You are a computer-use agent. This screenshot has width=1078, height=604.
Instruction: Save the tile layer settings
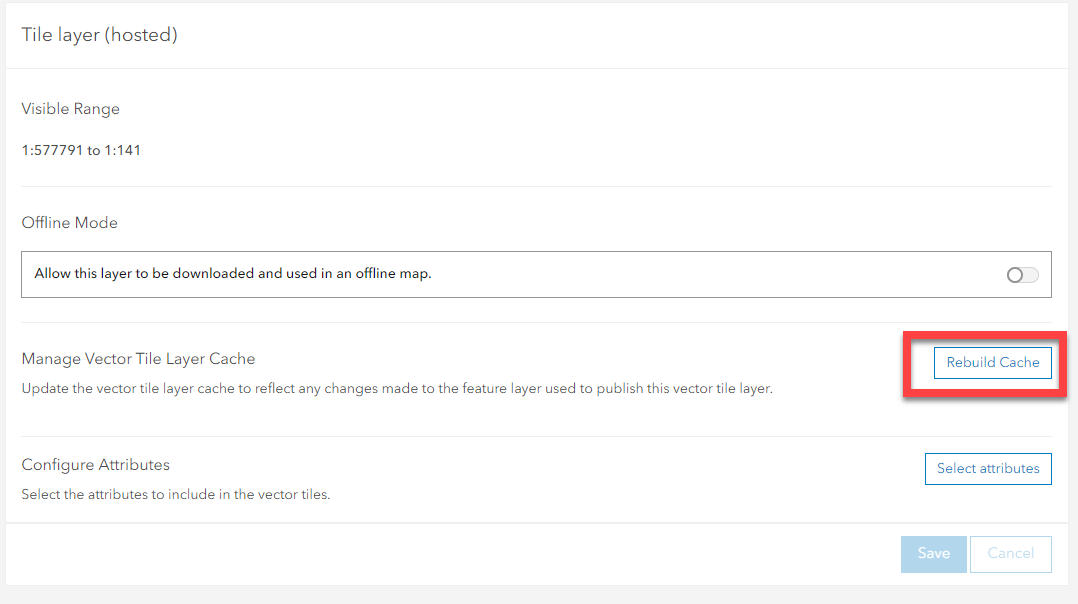pos(933,554)
